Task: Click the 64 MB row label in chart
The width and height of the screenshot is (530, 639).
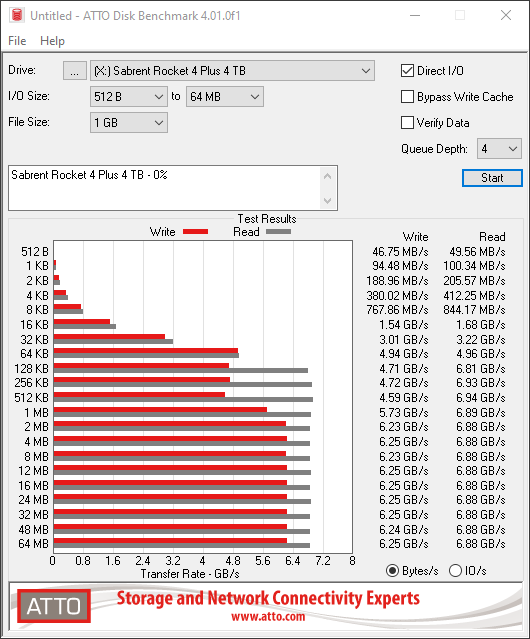Action: tap(33, 544)
